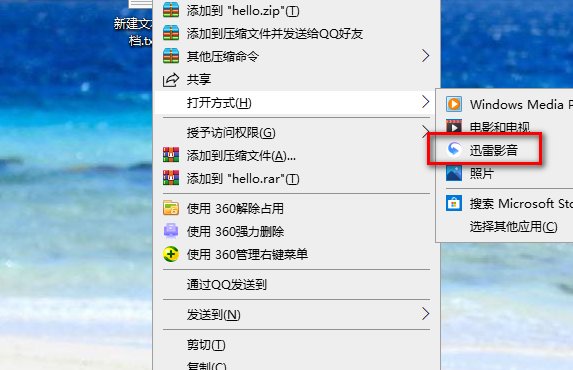Select 使用 360强力删除
Image resolution: width=573 pixels, height=370 pixels.
coord(296,231)
